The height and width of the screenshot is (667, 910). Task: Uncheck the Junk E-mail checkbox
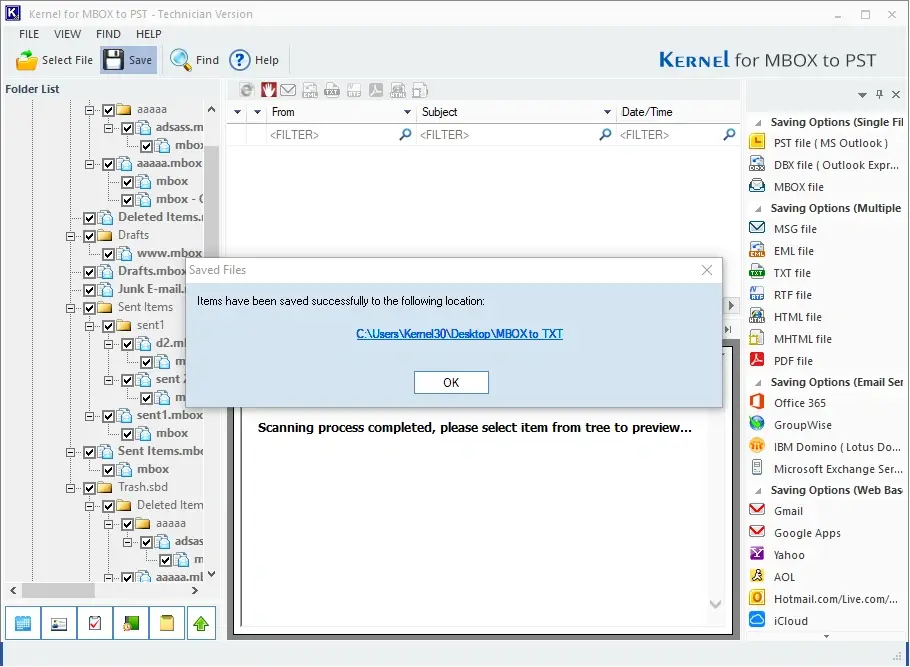(x=89, y=290)
